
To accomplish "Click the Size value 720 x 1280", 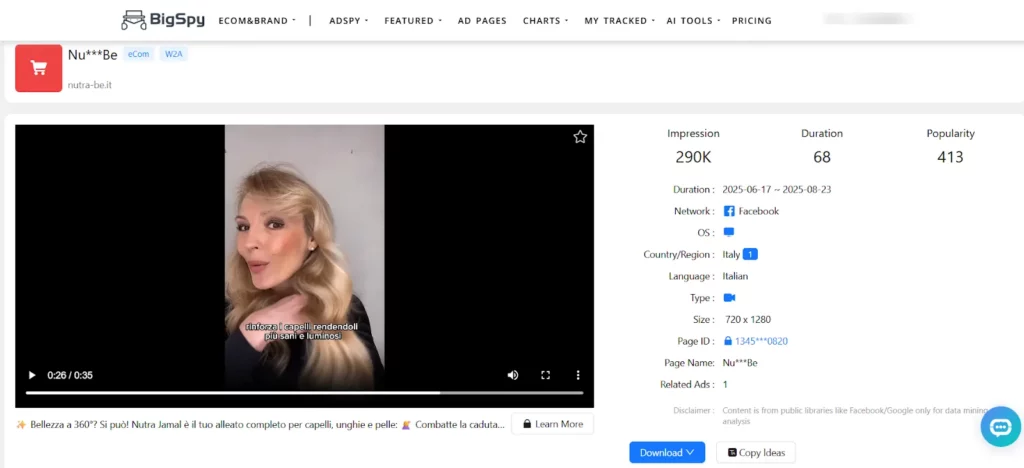I will click(748, 320).
